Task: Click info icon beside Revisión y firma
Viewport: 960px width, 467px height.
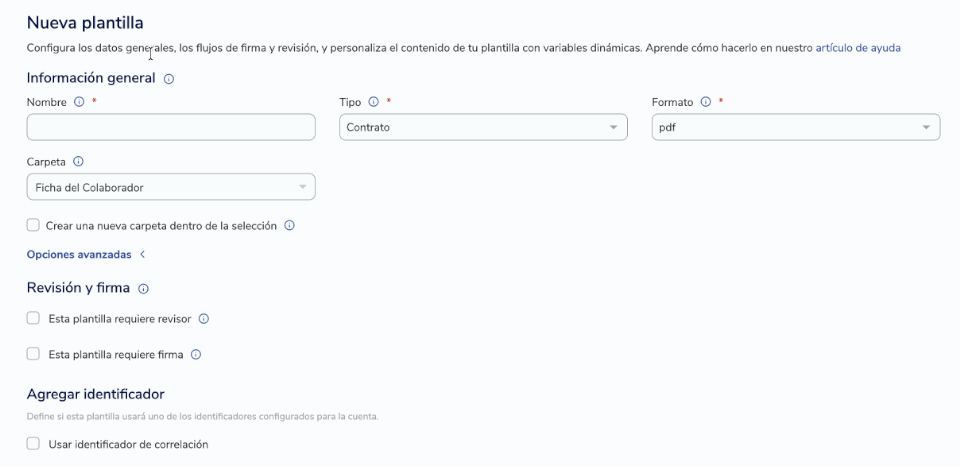Action: pos(143,288)
